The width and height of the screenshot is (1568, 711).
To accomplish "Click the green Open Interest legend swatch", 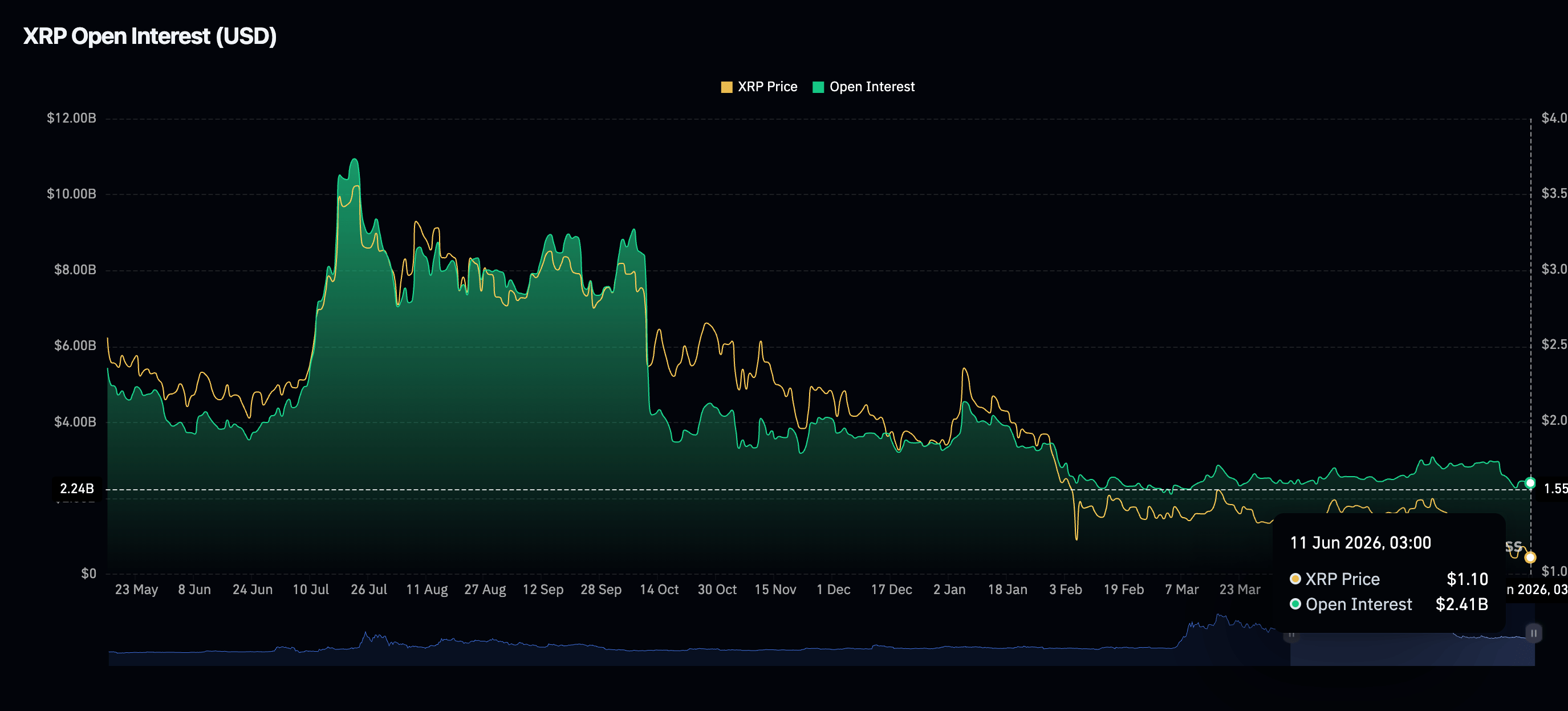I will 818,87.
